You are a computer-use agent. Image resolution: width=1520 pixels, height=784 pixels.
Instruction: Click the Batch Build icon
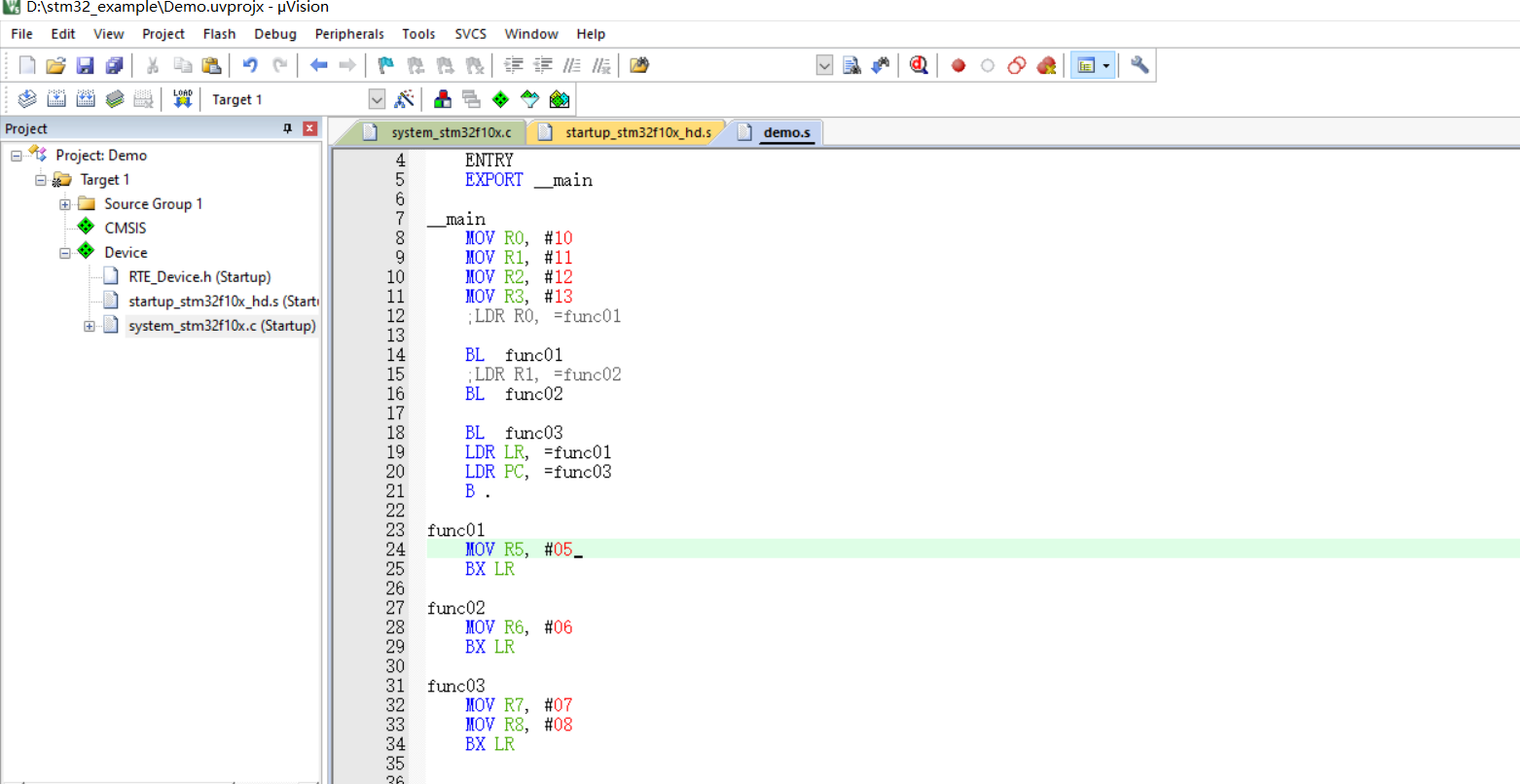point(115,99)
